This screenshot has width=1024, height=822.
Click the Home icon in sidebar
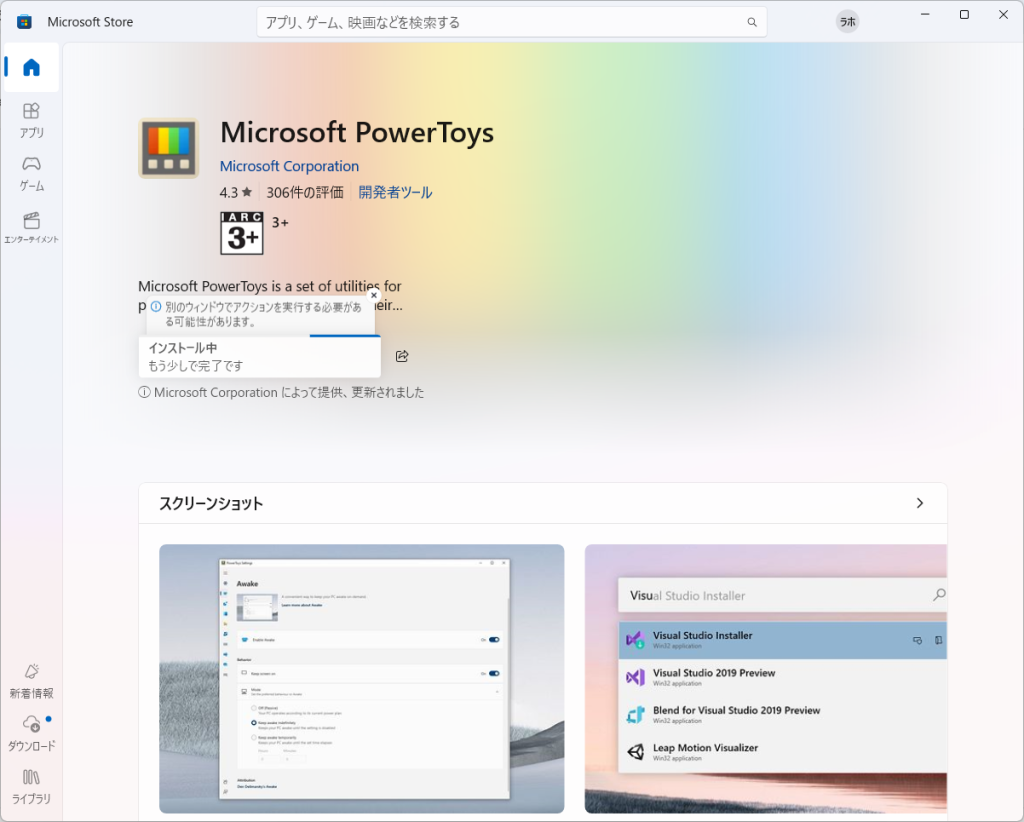31,68
